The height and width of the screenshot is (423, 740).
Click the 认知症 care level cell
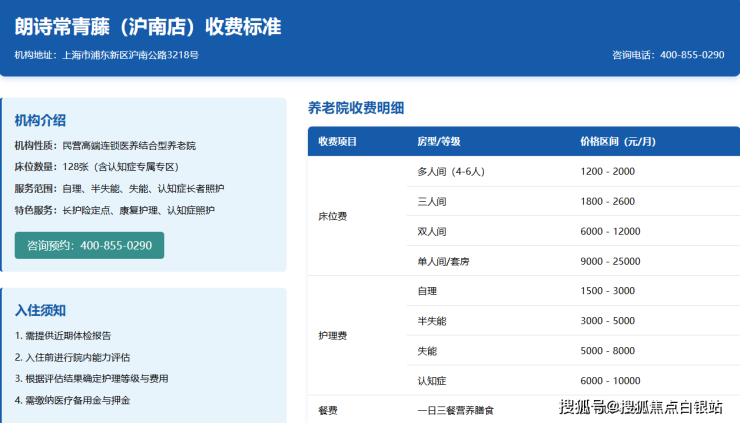tap(432, 381)
